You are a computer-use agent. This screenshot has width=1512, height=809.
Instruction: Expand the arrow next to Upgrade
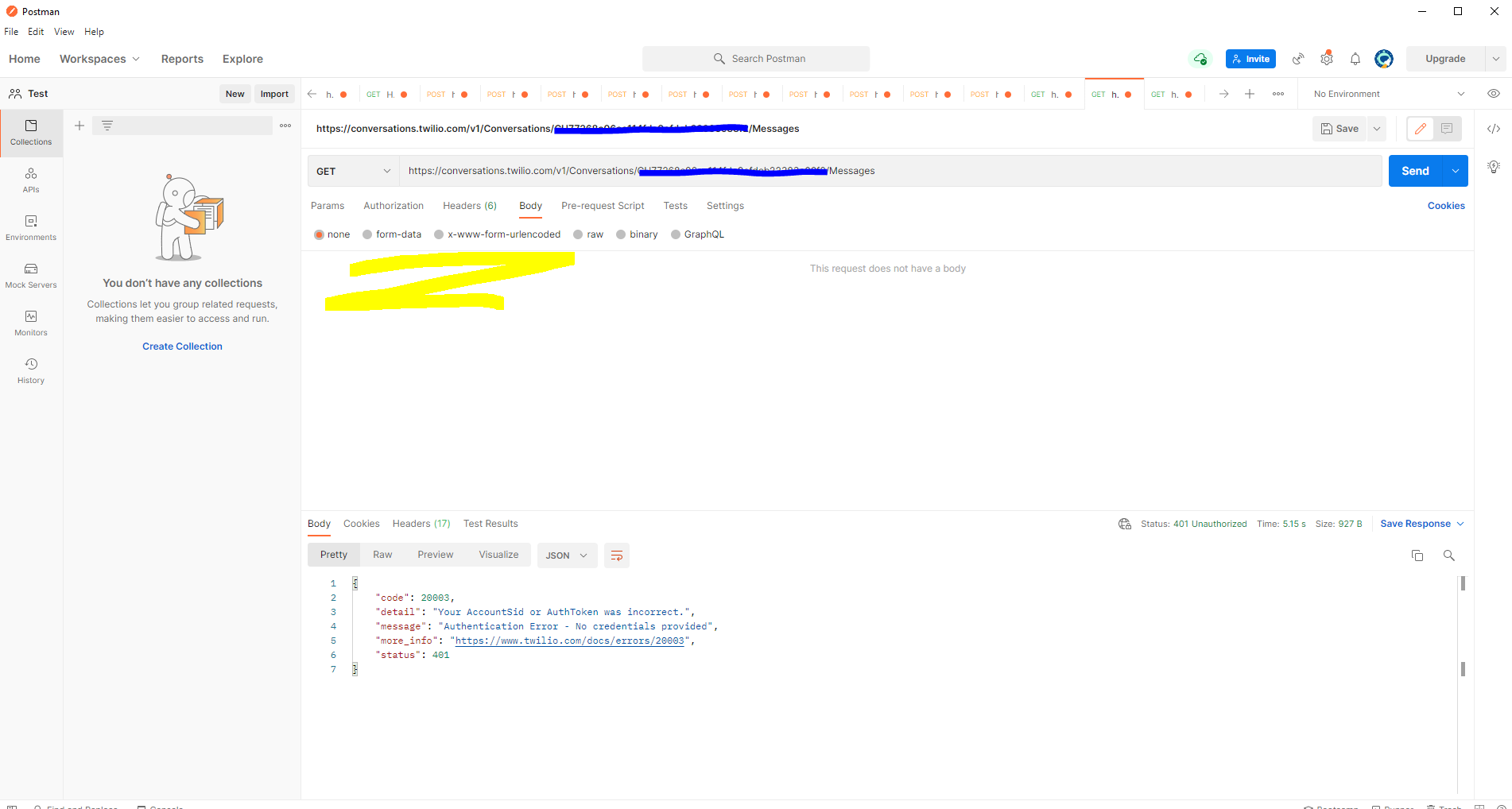pyautogui.click(x=1495, y=59)
